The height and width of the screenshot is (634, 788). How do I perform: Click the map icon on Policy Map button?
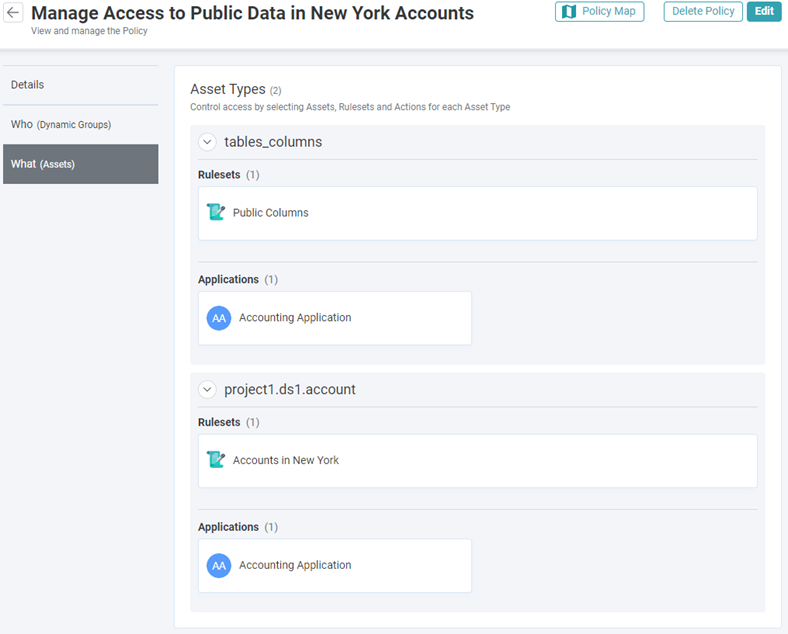(x=569, y=12)
